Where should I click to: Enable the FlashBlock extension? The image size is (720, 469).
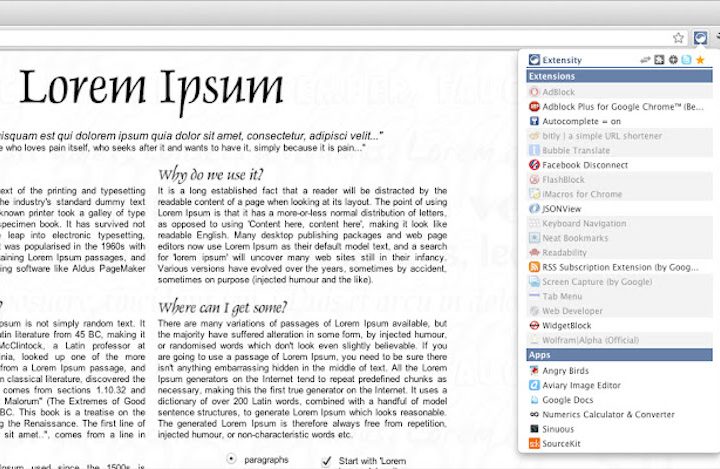[619, 180]
